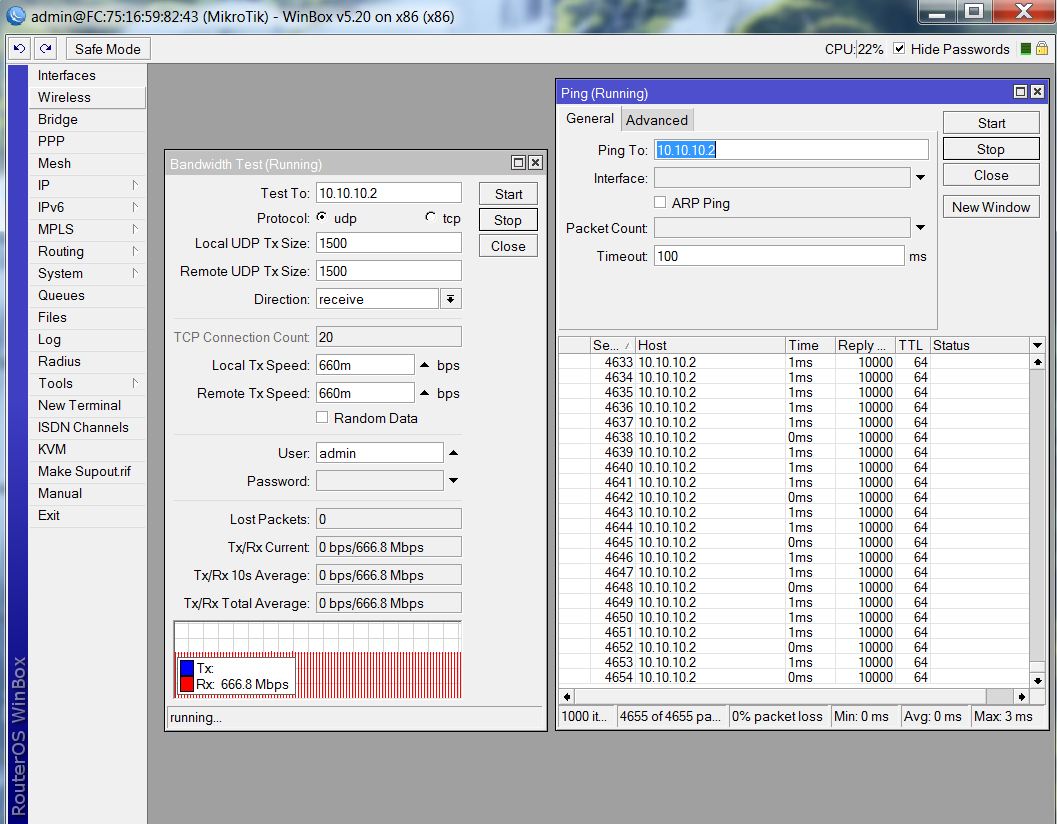Click the Undo arrow in the toolbar
This screenshot has width=1057, height=824.
click(x=20, y=49)
